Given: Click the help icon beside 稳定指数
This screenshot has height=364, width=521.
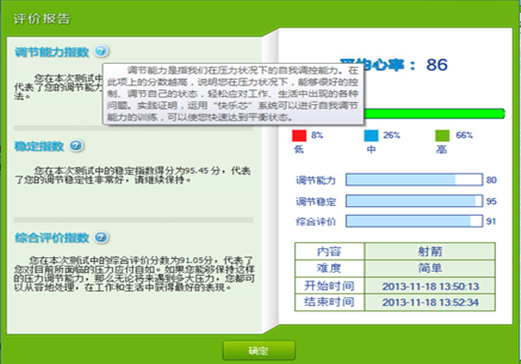Looking at the screenshot, I should click(76, 146).
